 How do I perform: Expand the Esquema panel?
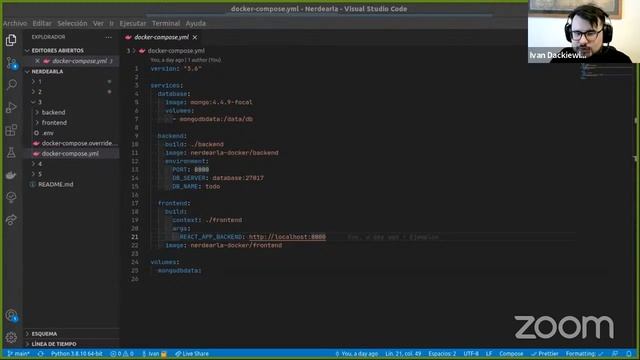(44, 334)
